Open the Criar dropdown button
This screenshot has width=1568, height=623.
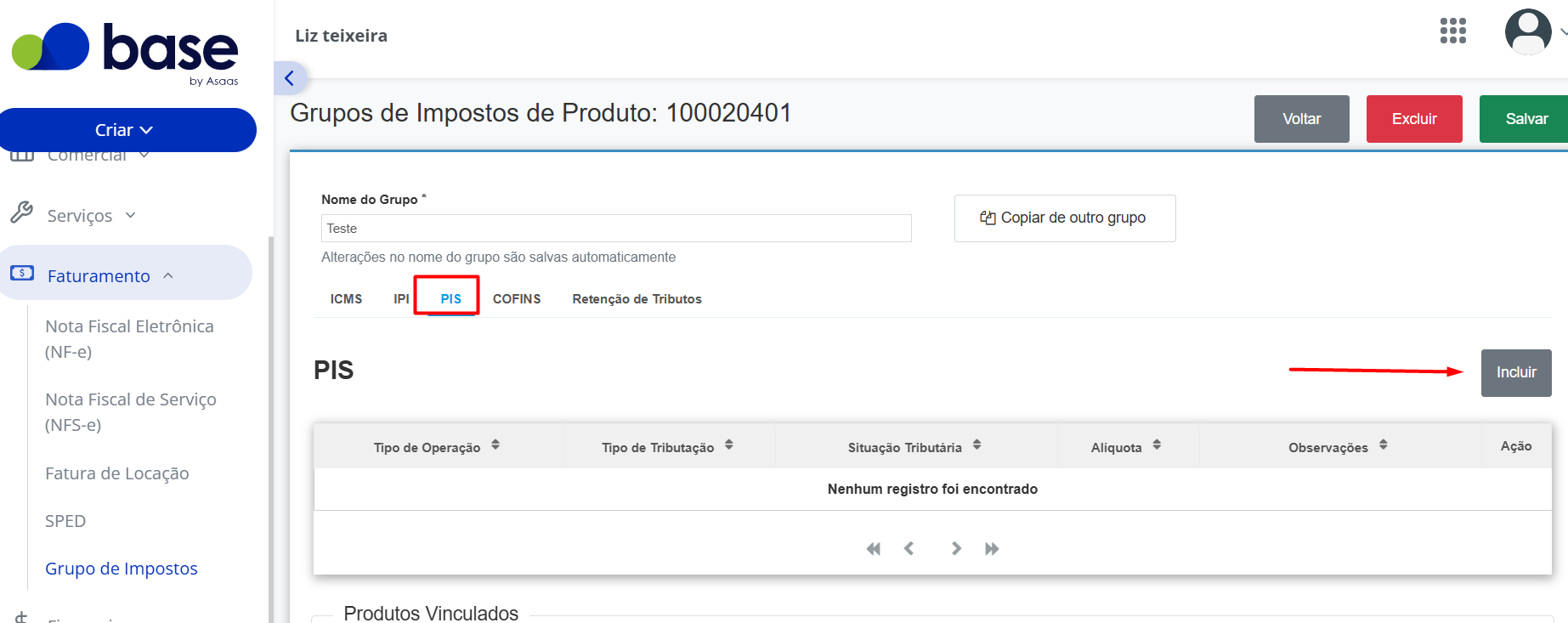click(127, 130)
